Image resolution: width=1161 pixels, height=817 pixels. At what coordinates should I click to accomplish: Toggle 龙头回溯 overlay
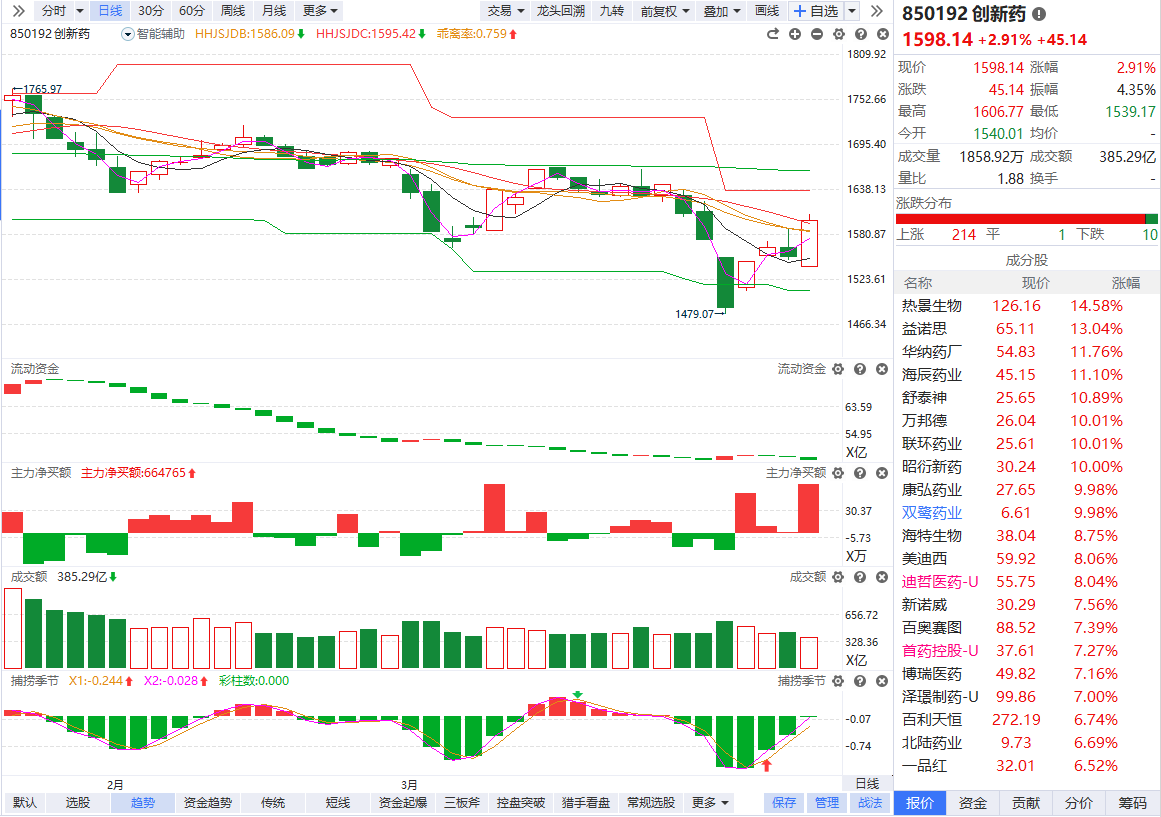561,11
